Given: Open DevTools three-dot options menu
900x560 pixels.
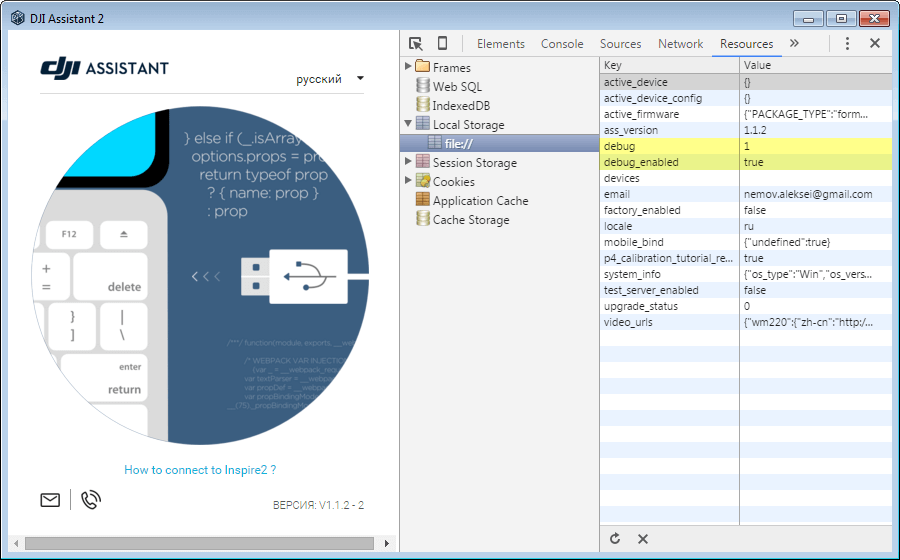Looking at the screenshot, I should (847, 44).
